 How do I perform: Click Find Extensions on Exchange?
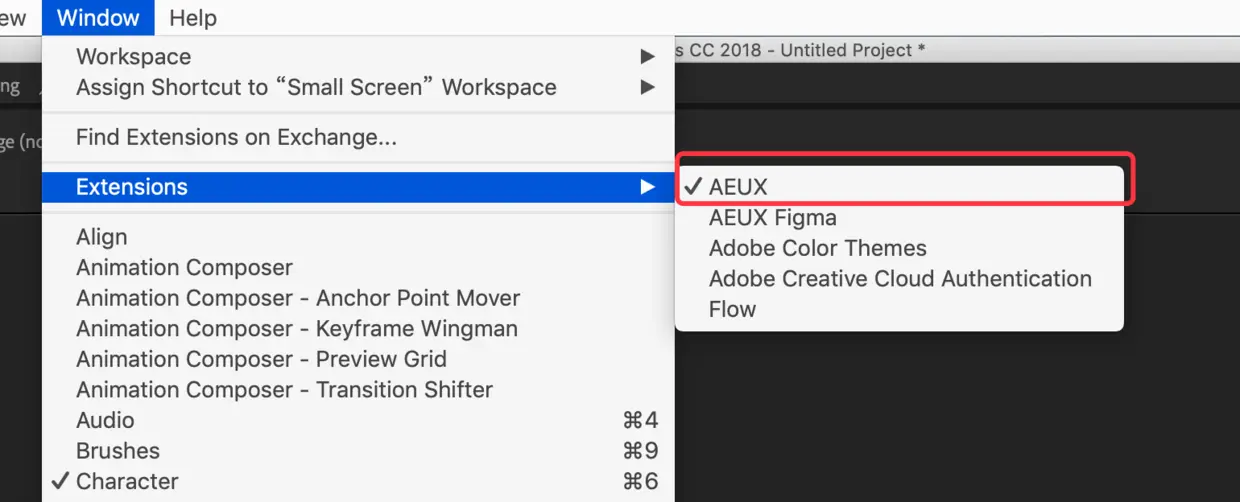click(236, 137)
